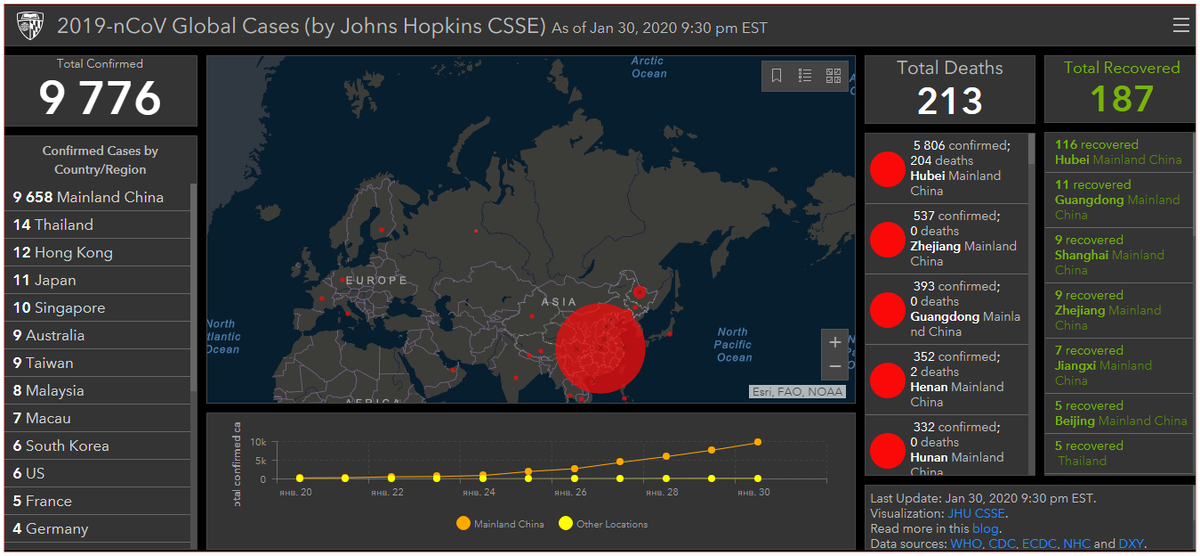Open the DXY data source link
Viewport: 1200px width, 556px height.
tap(1130, 543)
